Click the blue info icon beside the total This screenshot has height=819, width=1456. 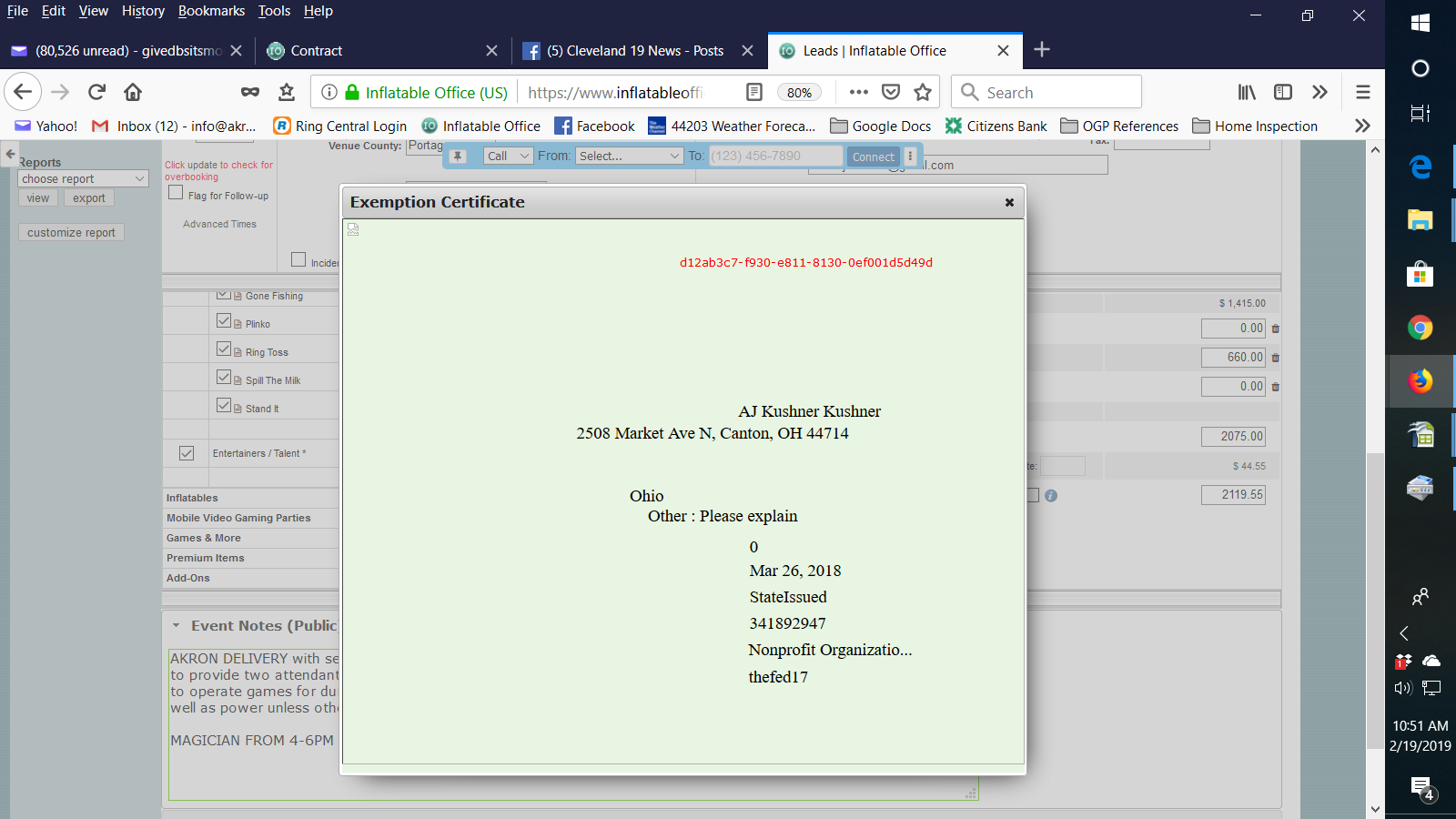1051,496
